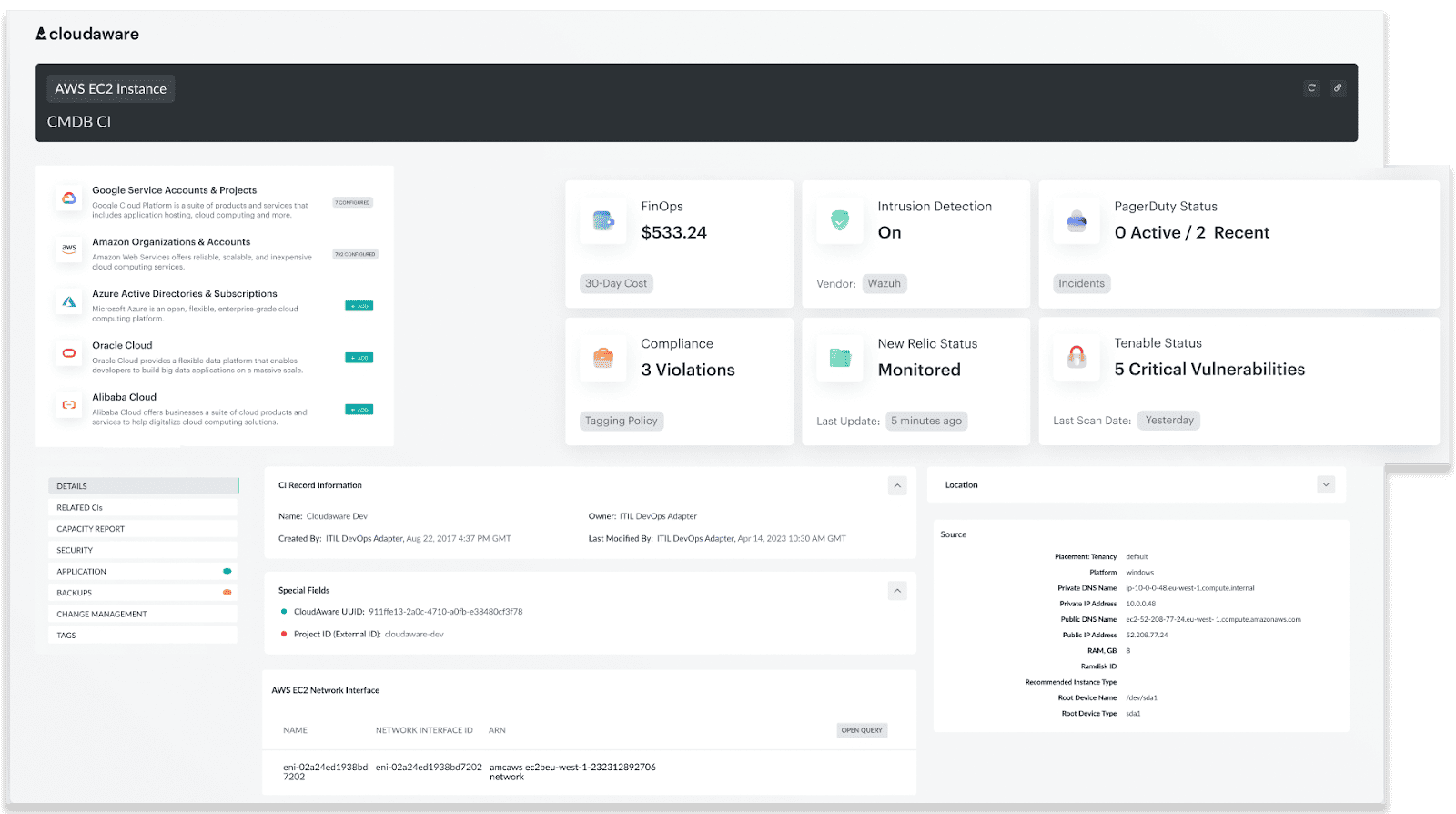This screenshot has height=814, width=1456.
Task: Click 0 Active / 2 Recent text
Action: click(x=1192, y=232)
